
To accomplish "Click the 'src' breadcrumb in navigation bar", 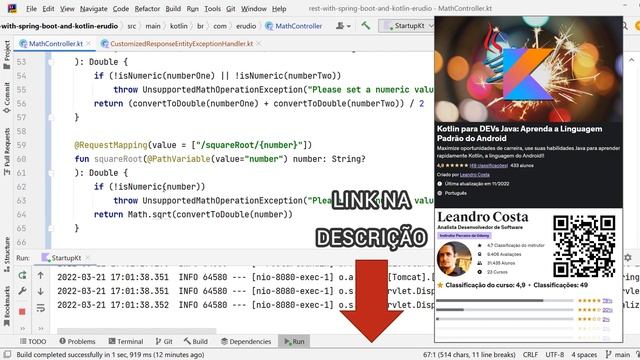I will pos(131,26).
